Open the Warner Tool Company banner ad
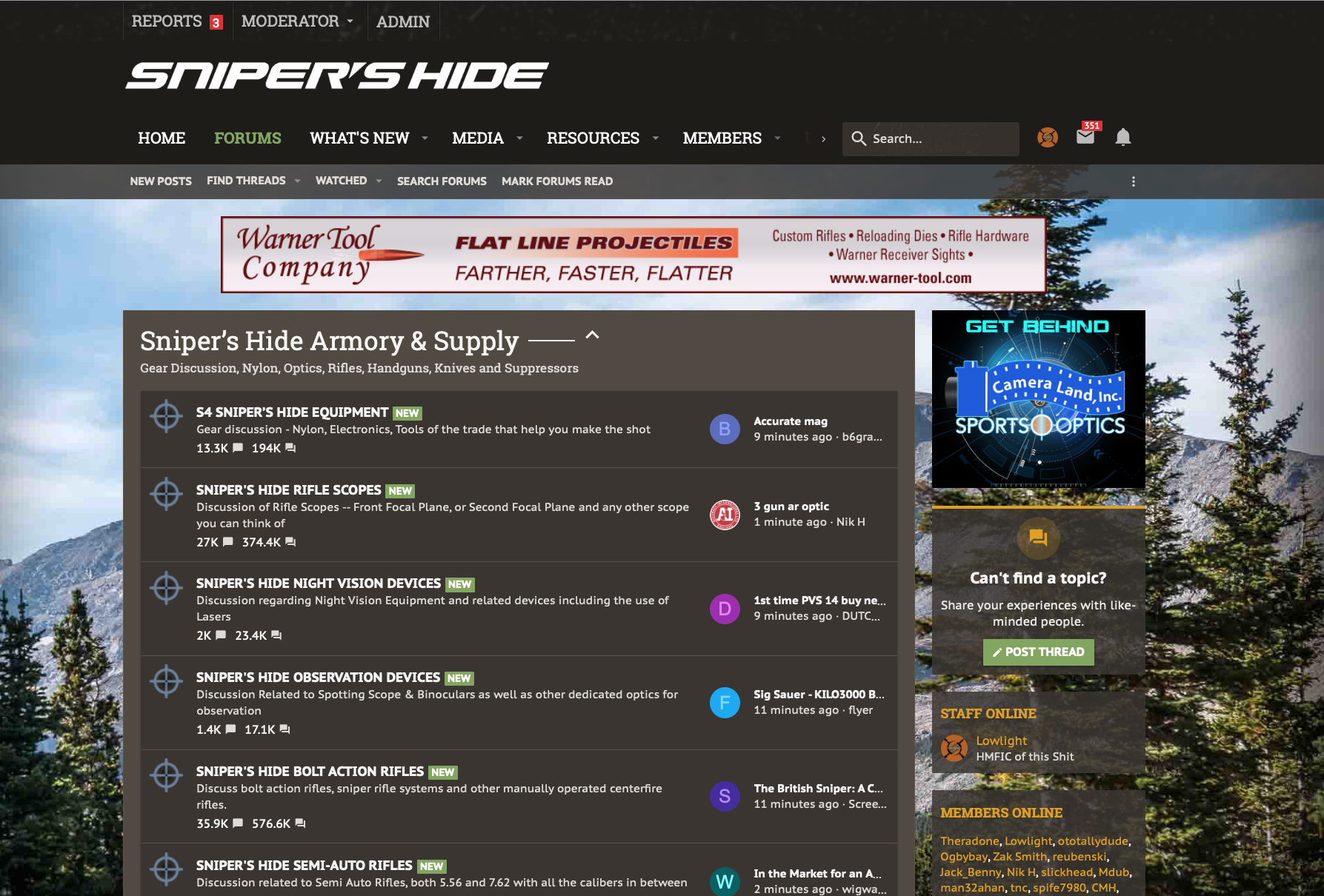The height and width of the screenshot is (896, 1324). click(633, 255)
